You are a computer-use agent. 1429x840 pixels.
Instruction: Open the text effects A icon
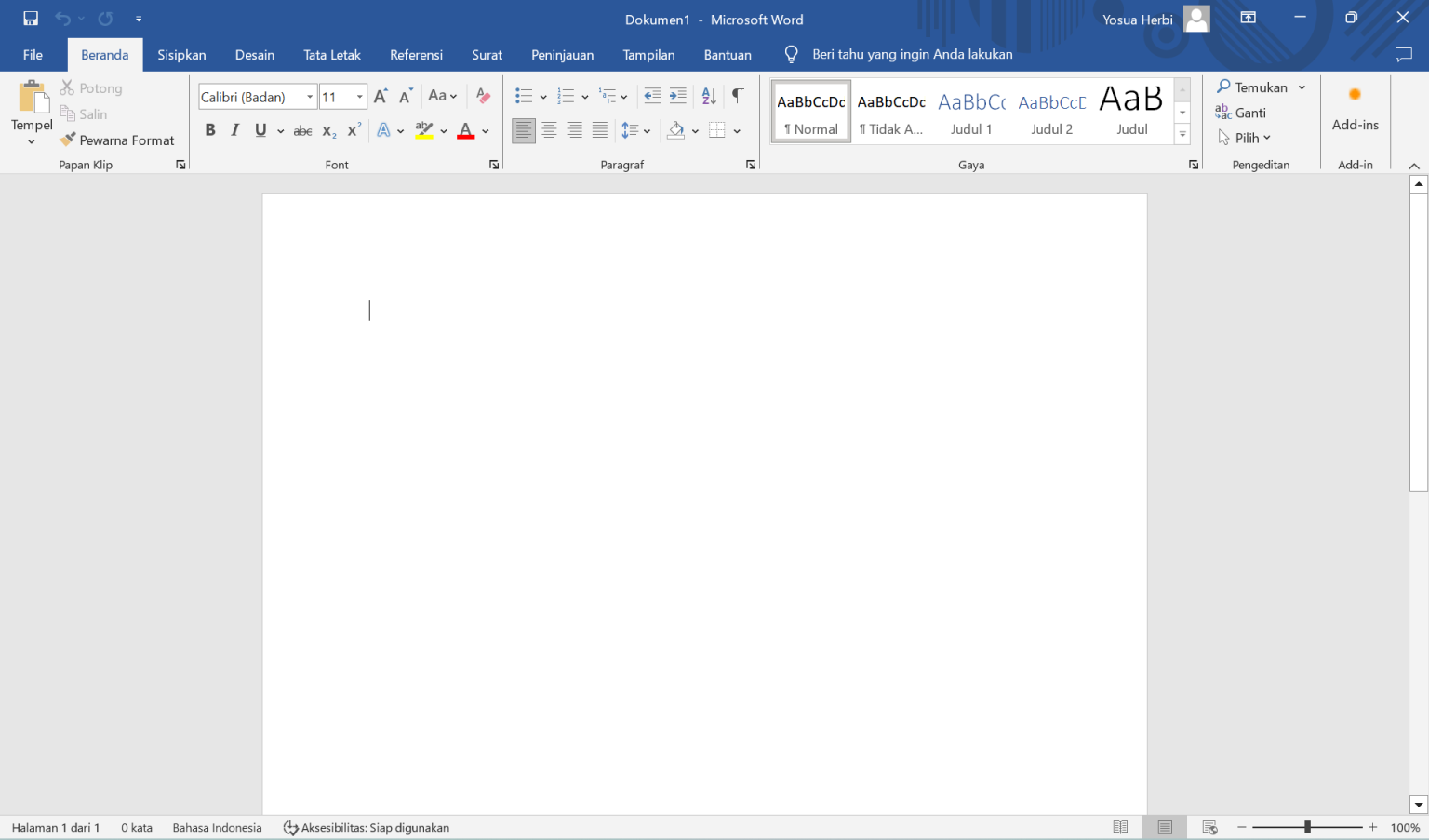(x=383, y=130)
